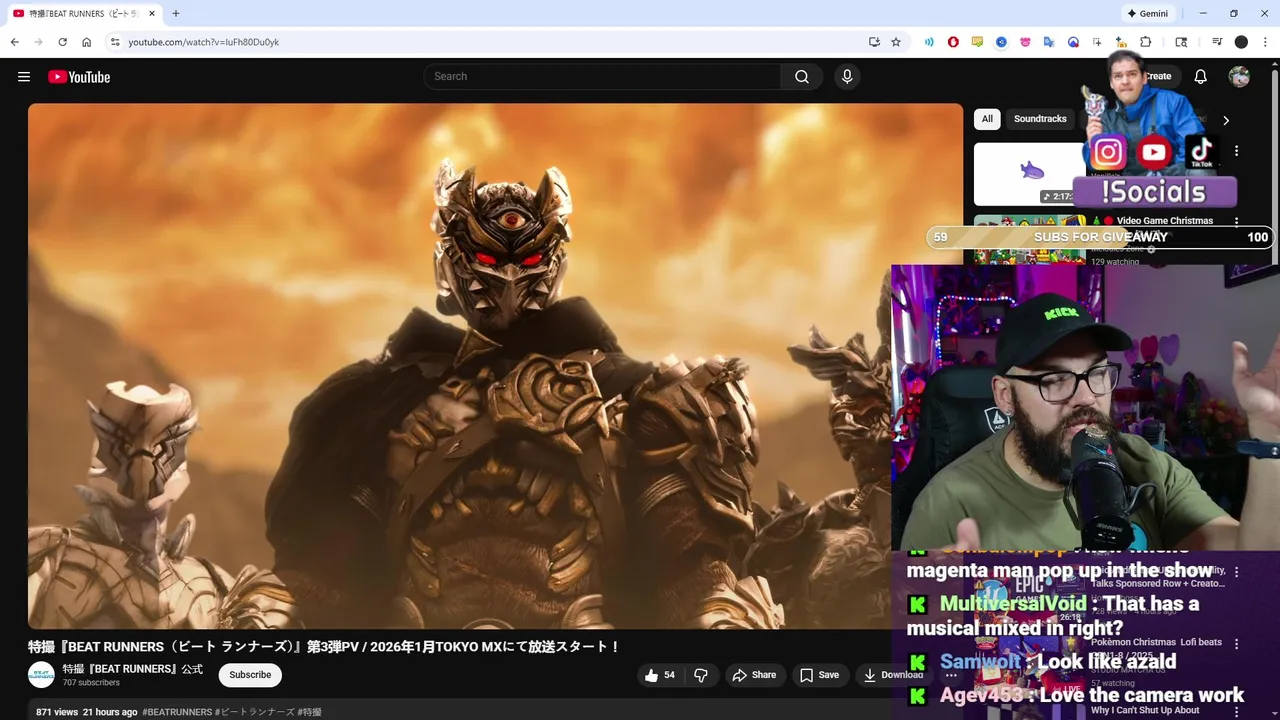Show more filter chips with the arrow

[1226, 120]
